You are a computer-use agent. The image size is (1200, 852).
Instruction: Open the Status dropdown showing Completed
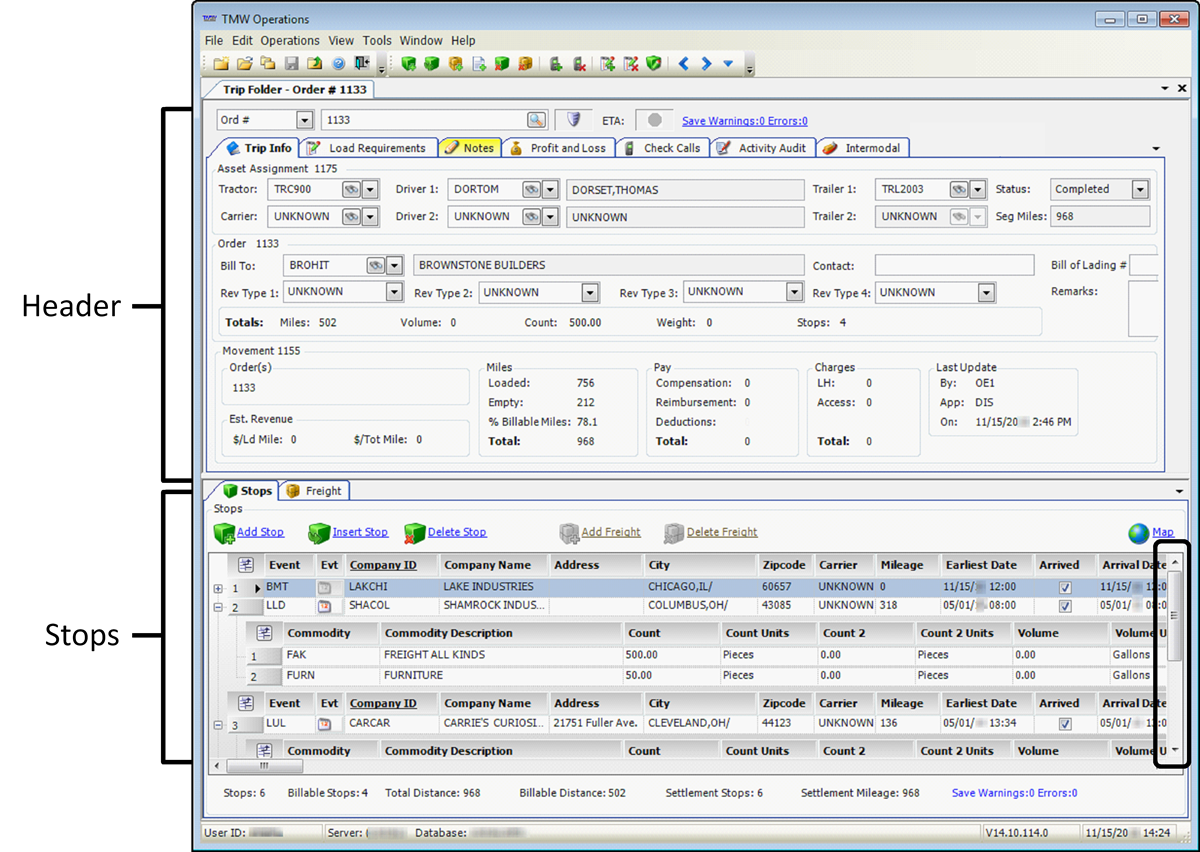point(1139,189)
